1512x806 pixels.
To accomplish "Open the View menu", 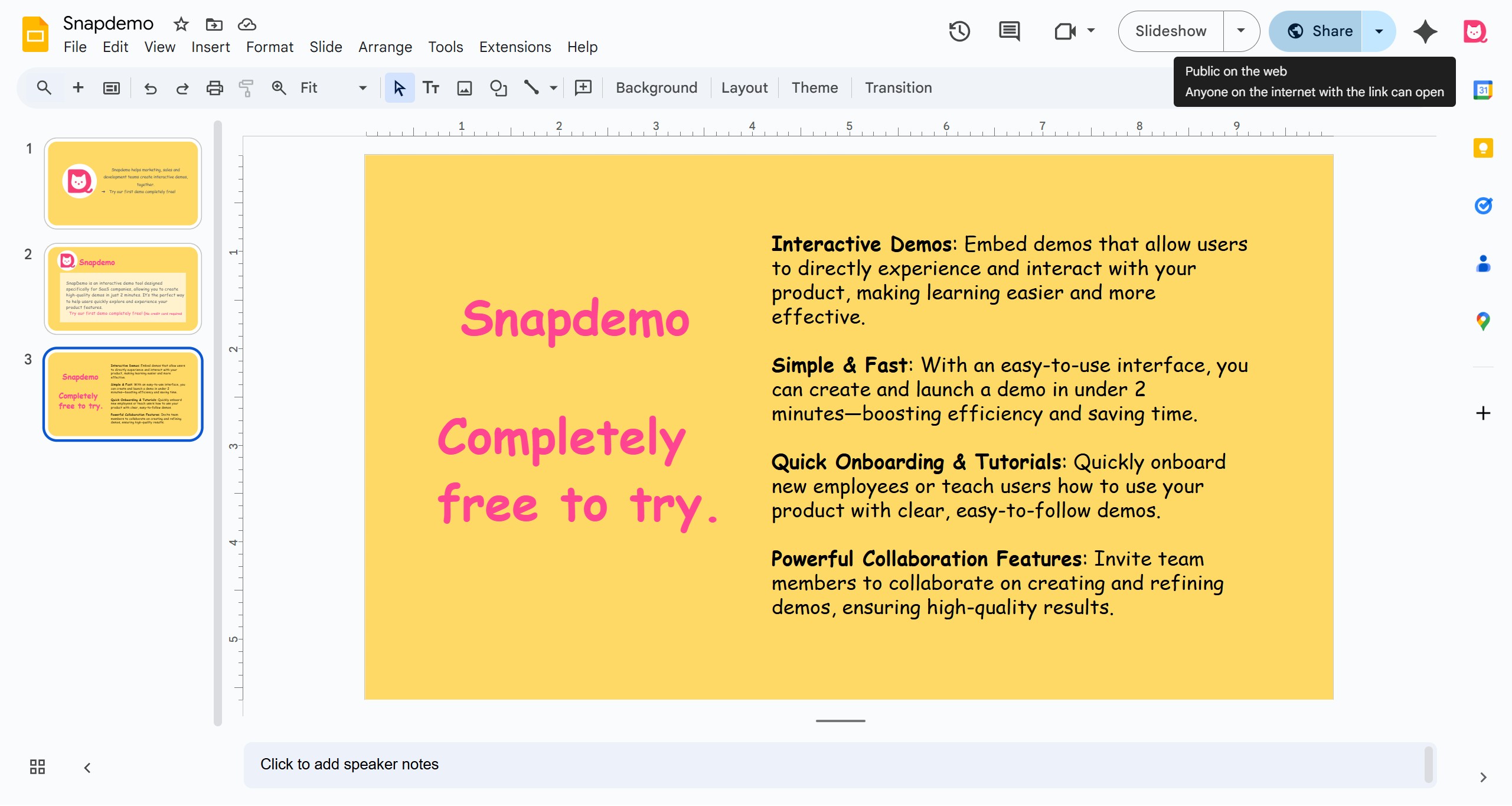I will point(159,47).
